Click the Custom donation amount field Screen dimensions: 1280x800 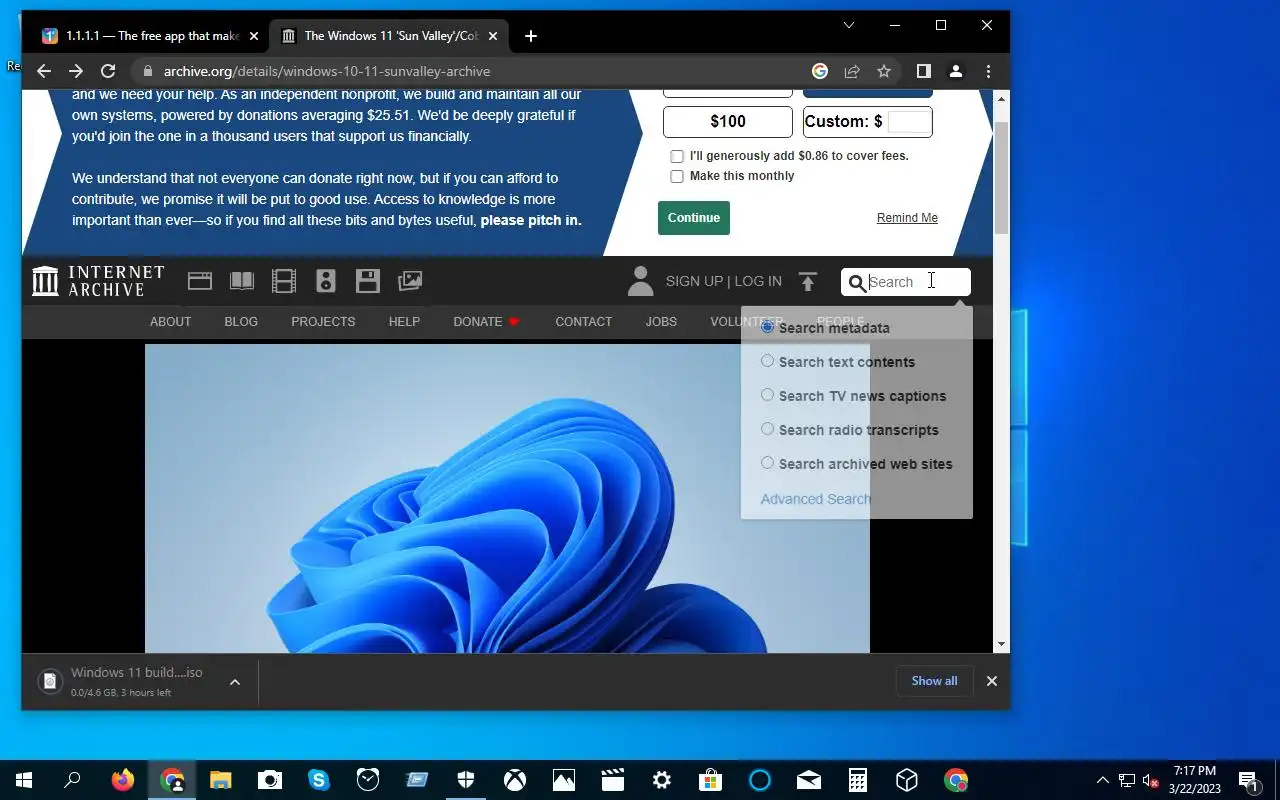[x=908, y=121]
